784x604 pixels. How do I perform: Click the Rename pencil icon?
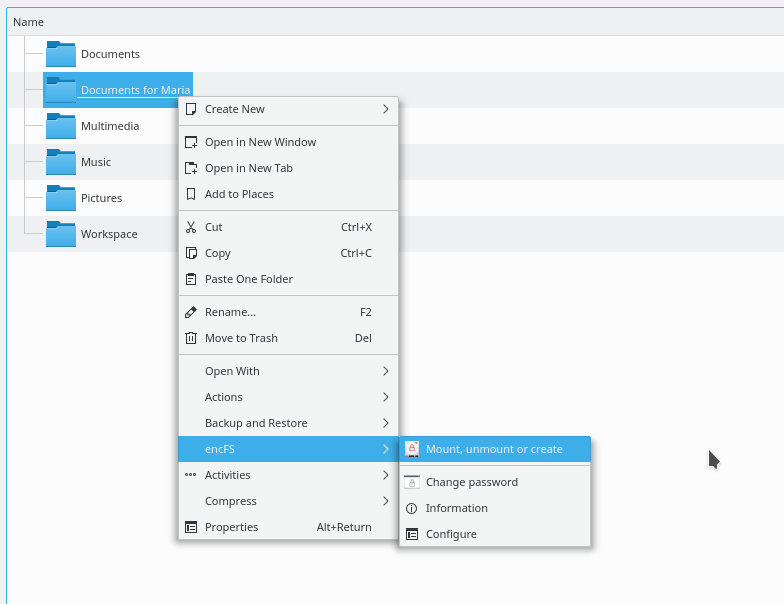point(191,312)
